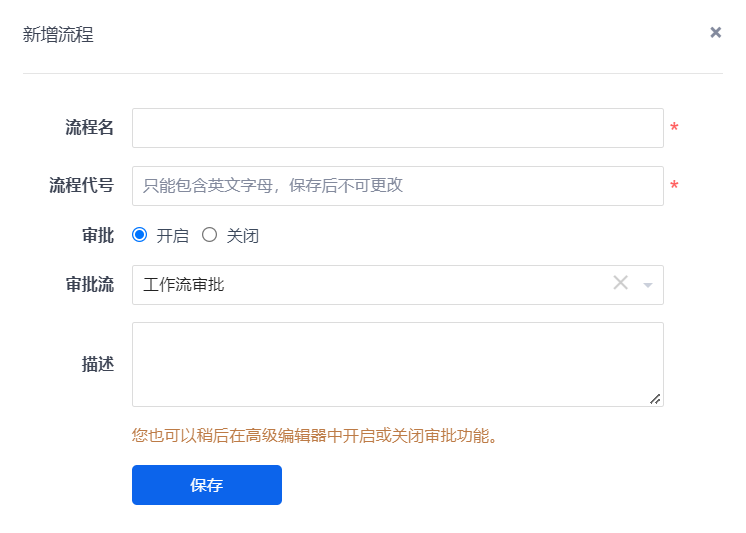The width and height of the screenshot is (746, 533).
Task: Open the 工作流审批 combo box
Action: click(370, 285)
